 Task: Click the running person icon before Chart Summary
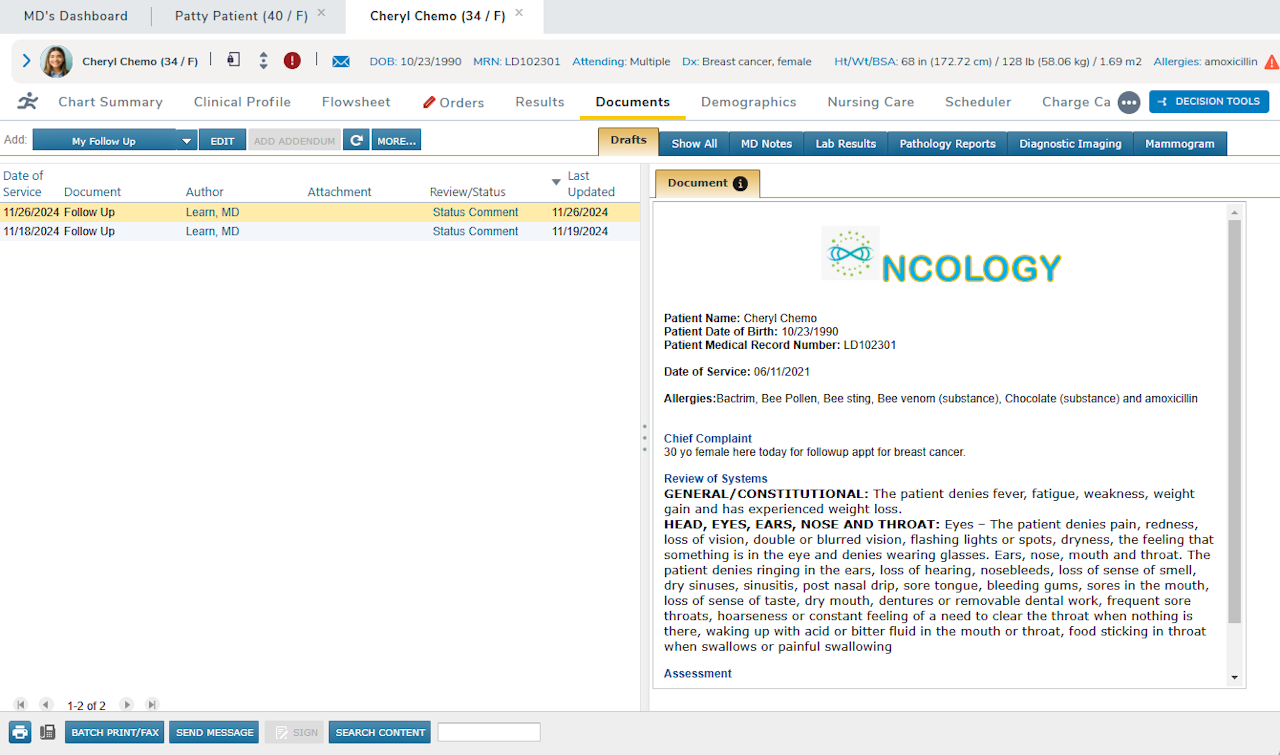tap(27, 101)
